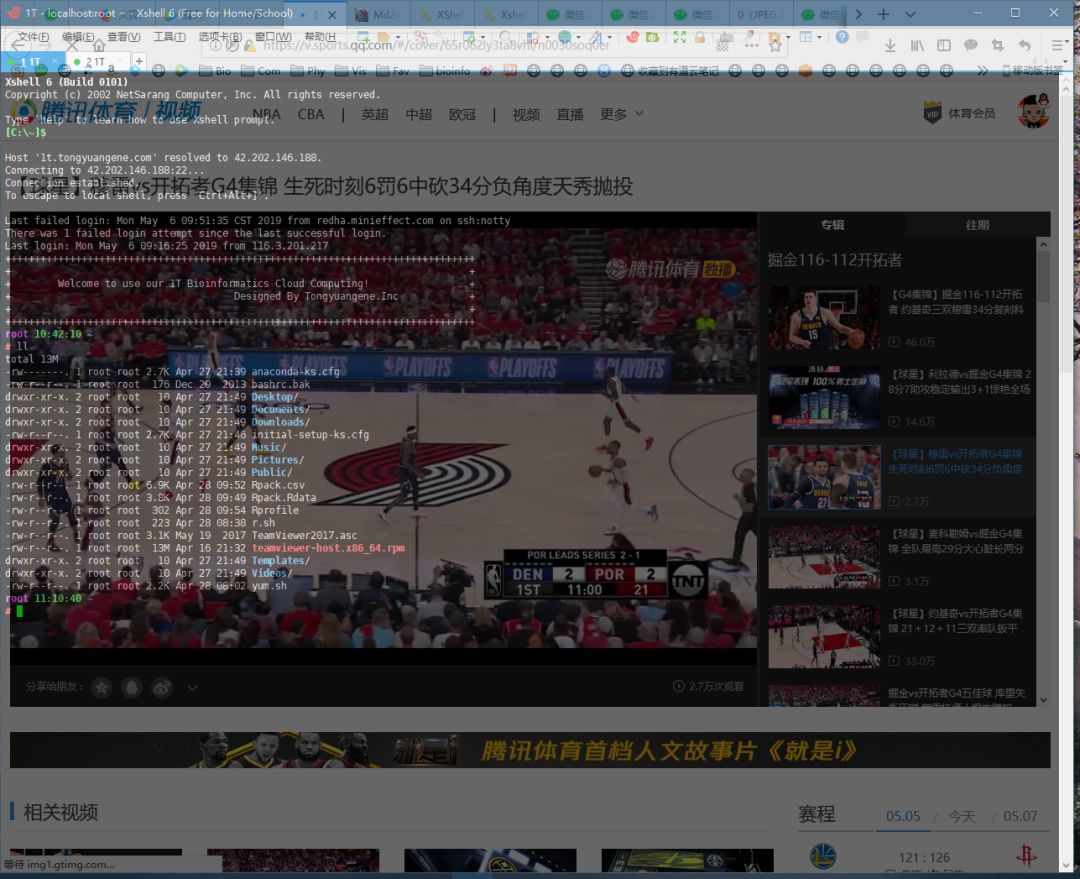This screenshot has width=1080, height=879.
Task: Open the 移动版书签 bookmarks folder
Action: [1032, 70]
